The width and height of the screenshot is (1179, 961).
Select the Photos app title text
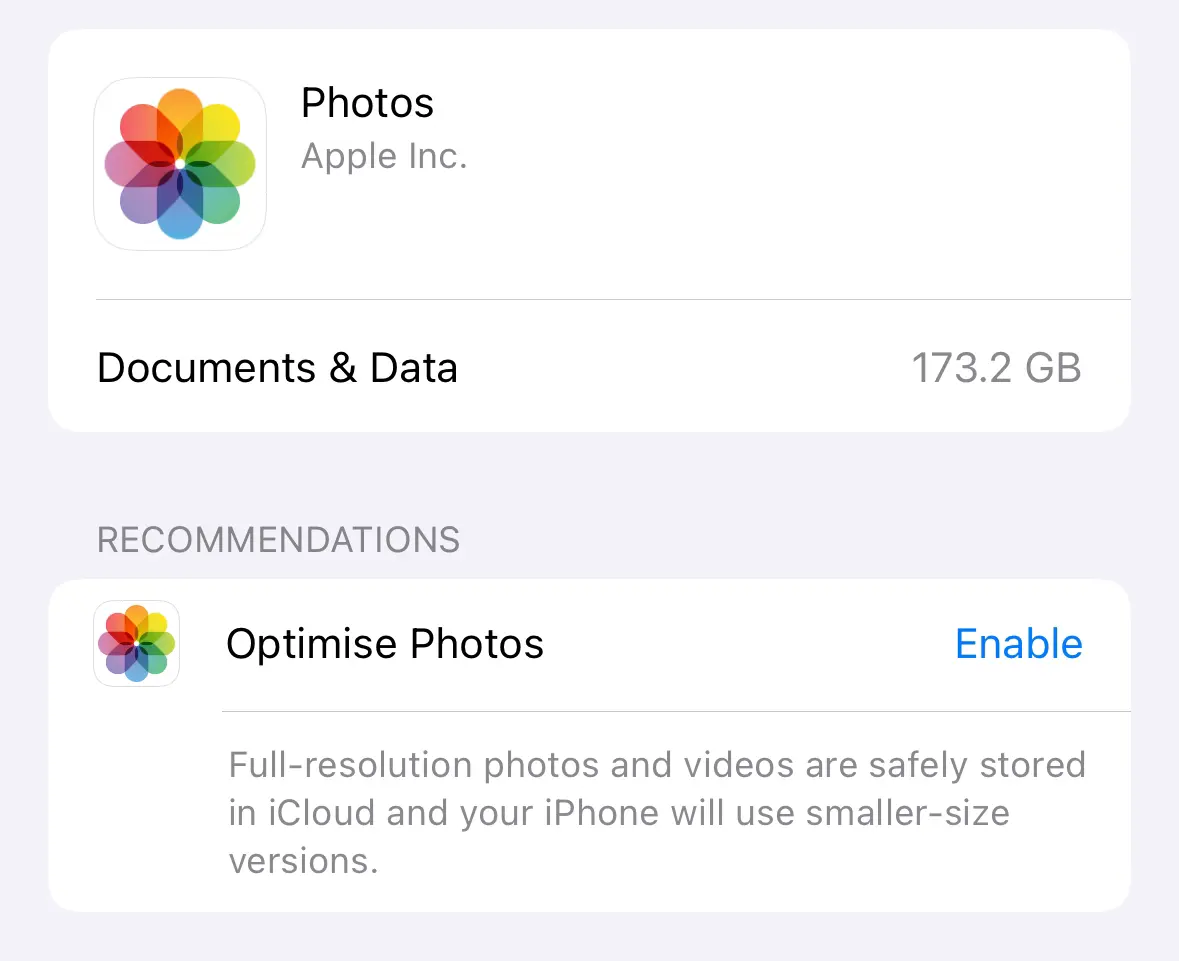(x=367, y=103)
